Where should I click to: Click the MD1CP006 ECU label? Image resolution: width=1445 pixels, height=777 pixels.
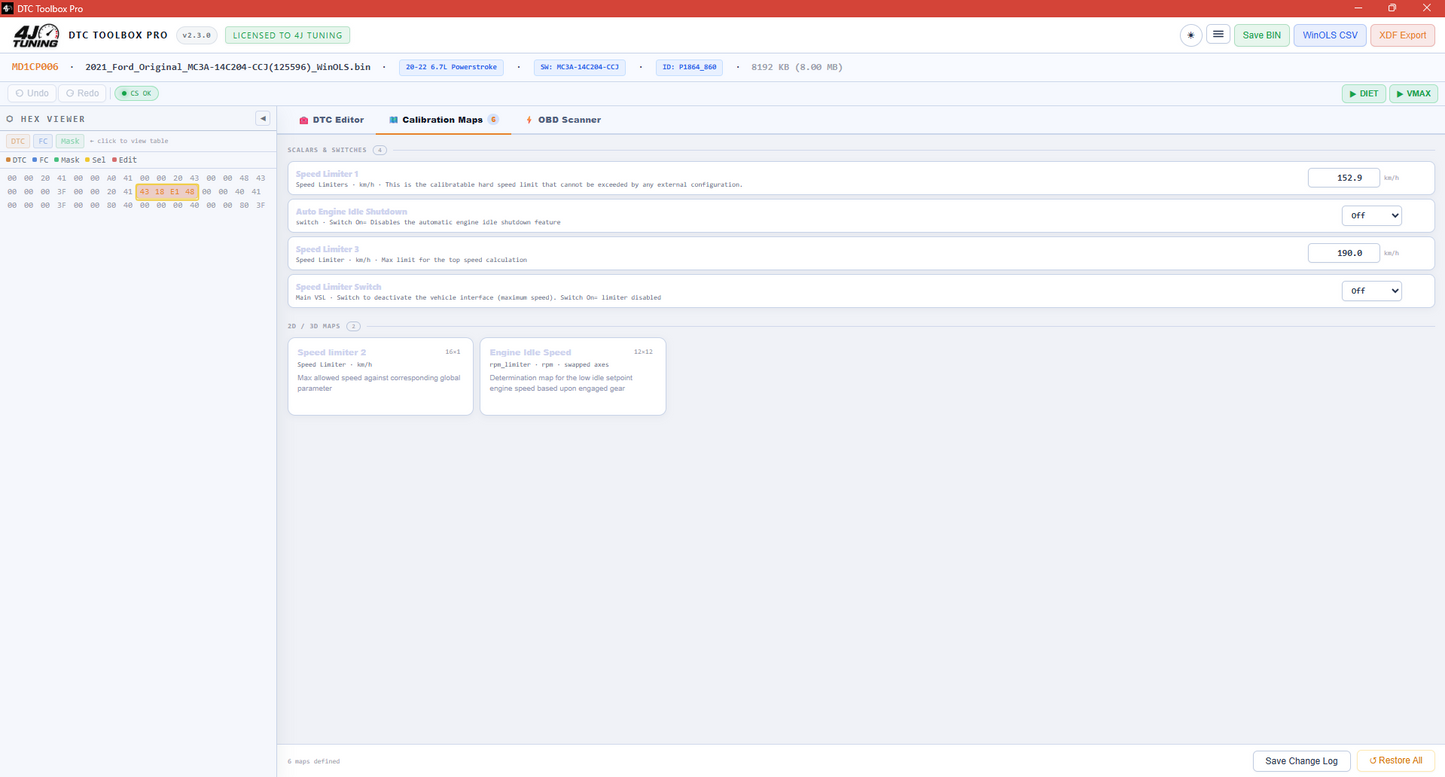point(35,67)
